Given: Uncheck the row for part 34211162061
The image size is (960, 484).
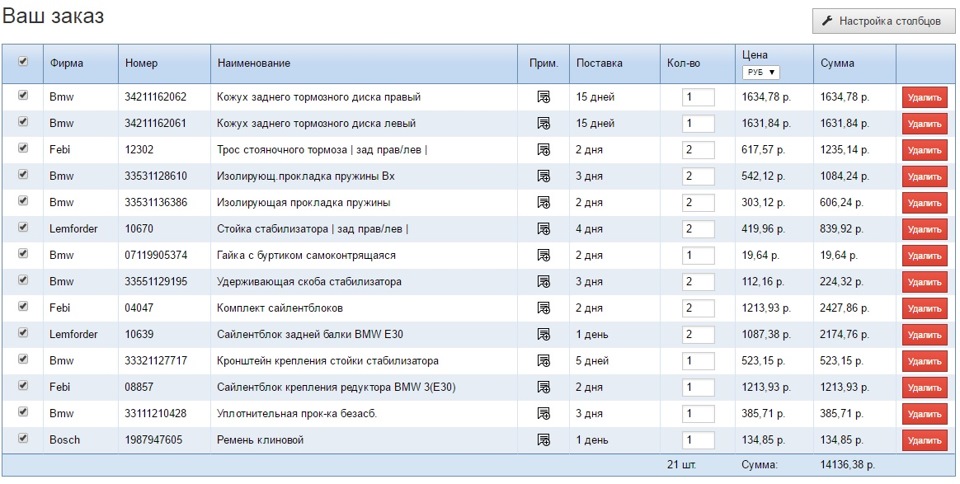Looking at the screenshot, I should 23,121.
